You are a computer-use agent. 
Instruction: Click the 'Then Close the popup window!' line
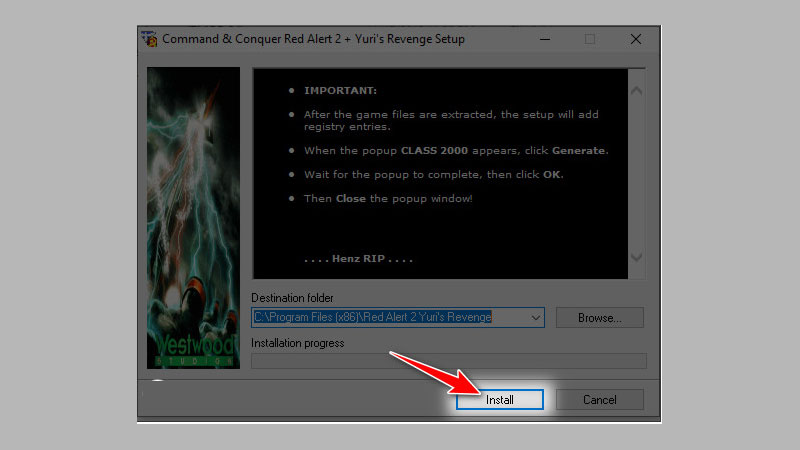(x=388, y=198)
